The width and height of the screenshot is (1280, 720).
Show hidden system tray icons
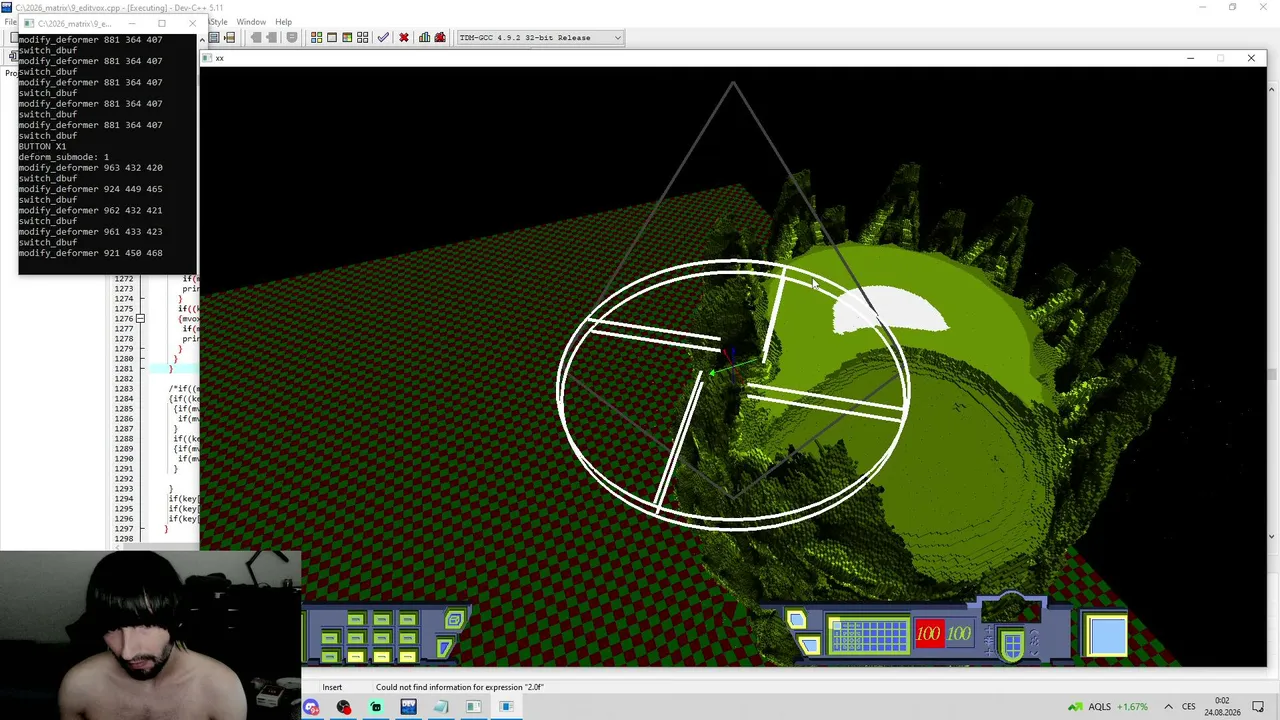click(1170, 707)
